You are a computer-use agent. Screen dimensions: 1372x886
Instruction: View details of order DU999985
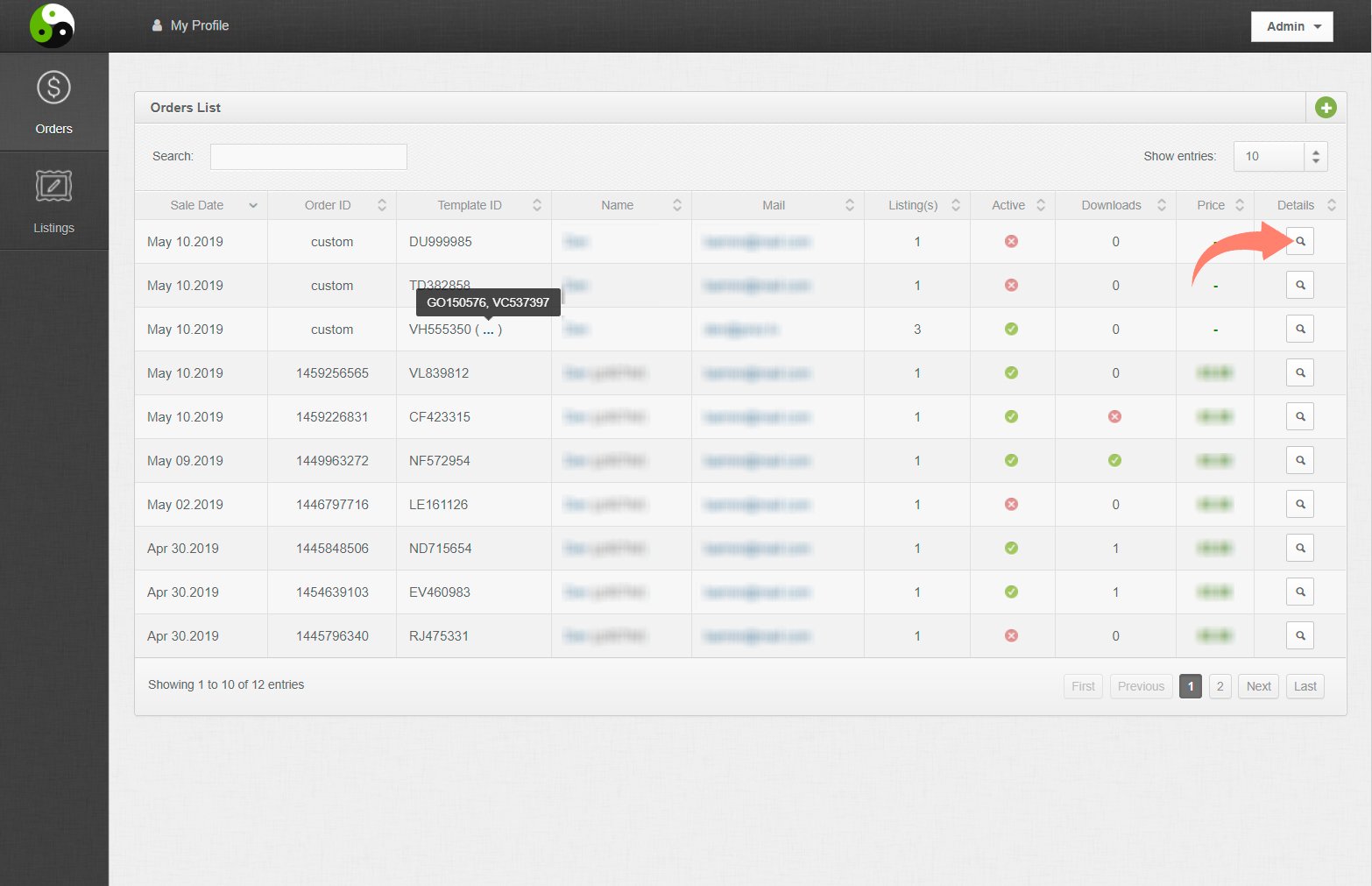pyautogui.click(x=1300, y=241)
